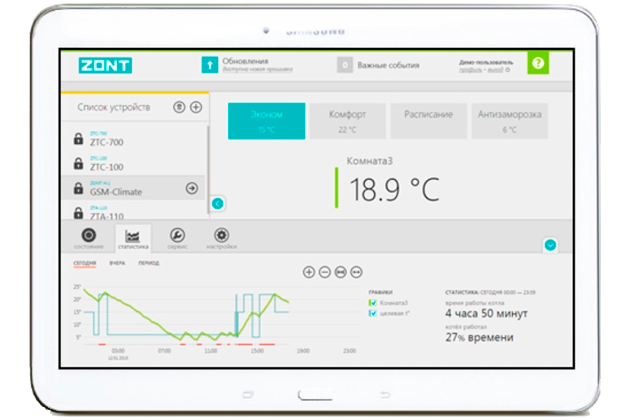The image size is (630, 420).
Task: Open the green help question mark
Action: [538, 63]
